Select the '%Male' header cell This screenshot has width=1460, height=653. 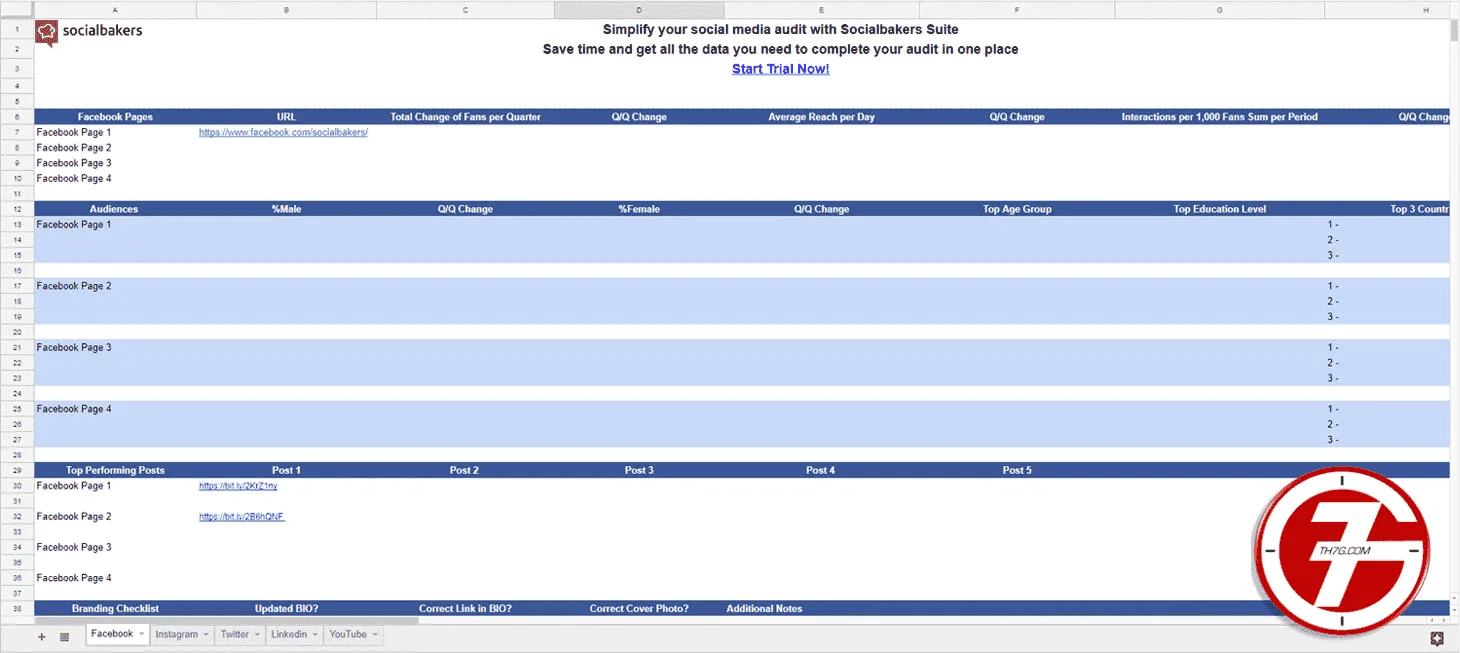(x=286, y=209)
